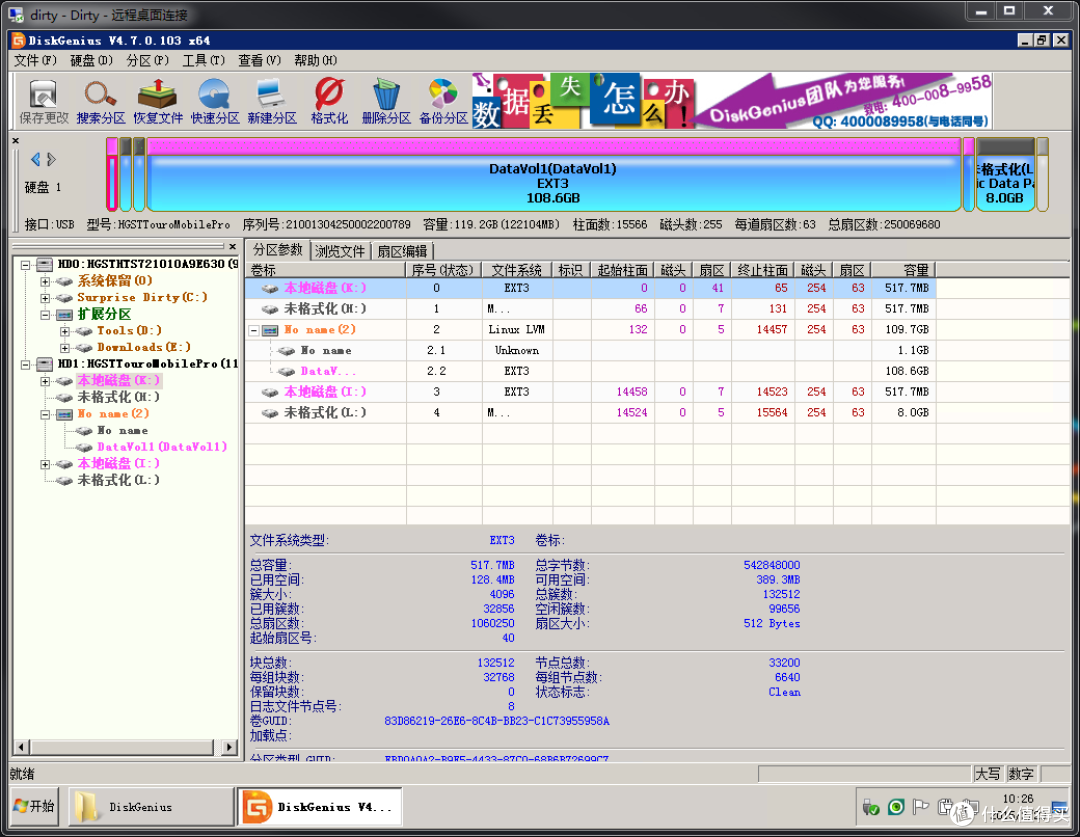
Task: Collapse No name(2) in the disk tree
Action: pyautogui.click(x=45, y=414)
